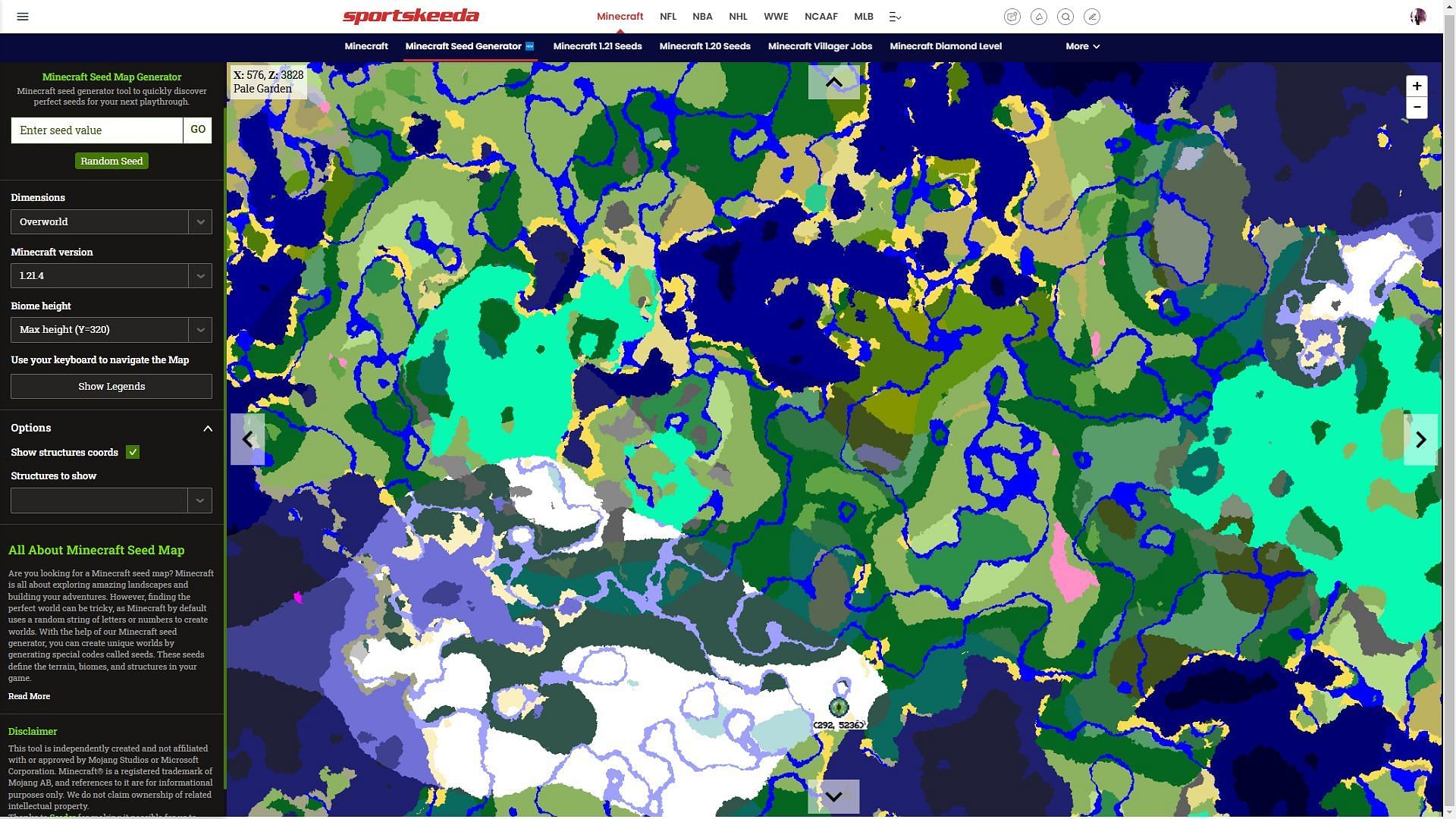Screen dimensions: 1456x819
Task: Click the hamburger menu icon top-left
Action: coord(22,16)
